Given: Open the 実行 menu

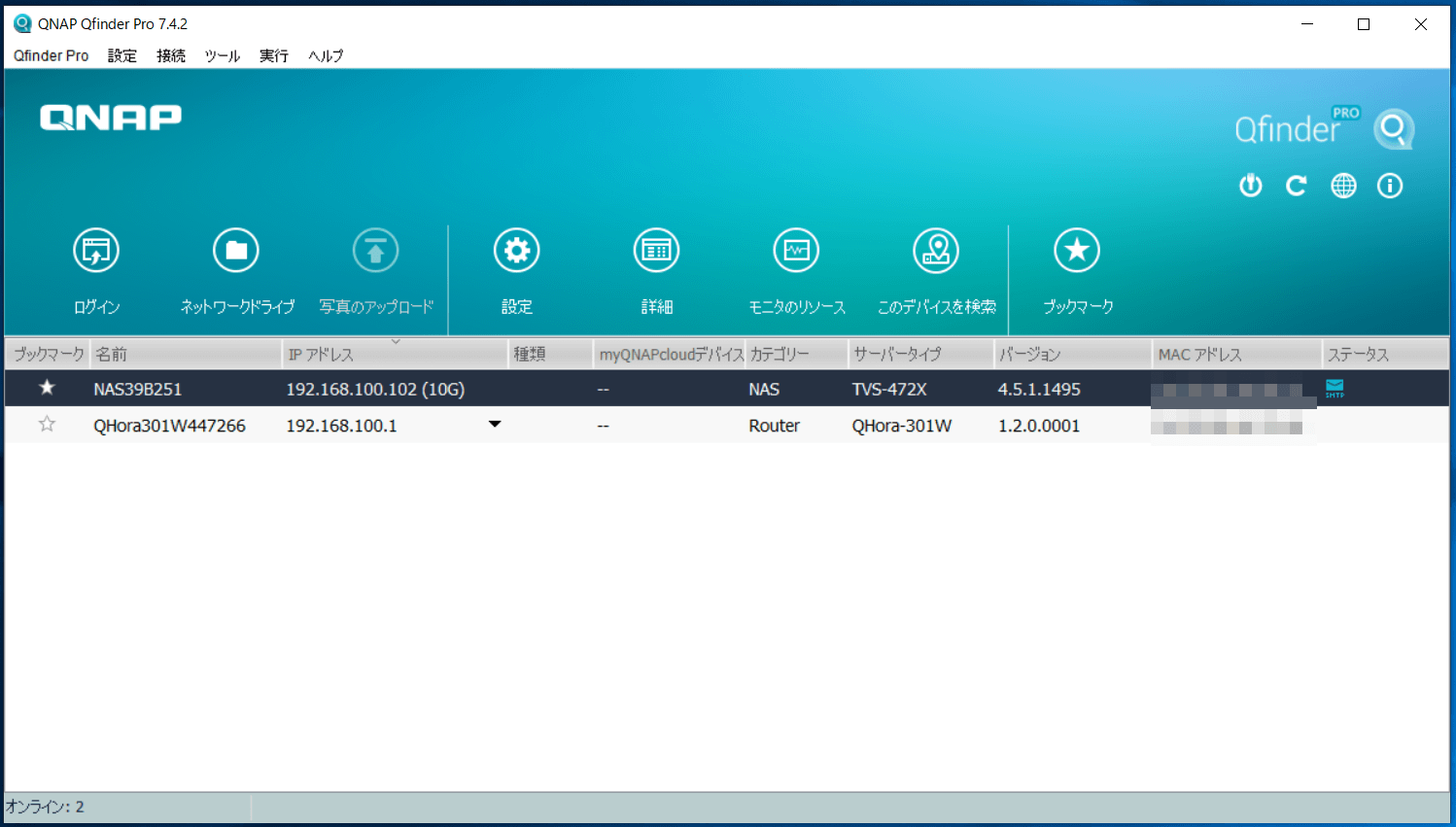Looking at the screenshot, I should pyautogui.click(x=274, y=55).
